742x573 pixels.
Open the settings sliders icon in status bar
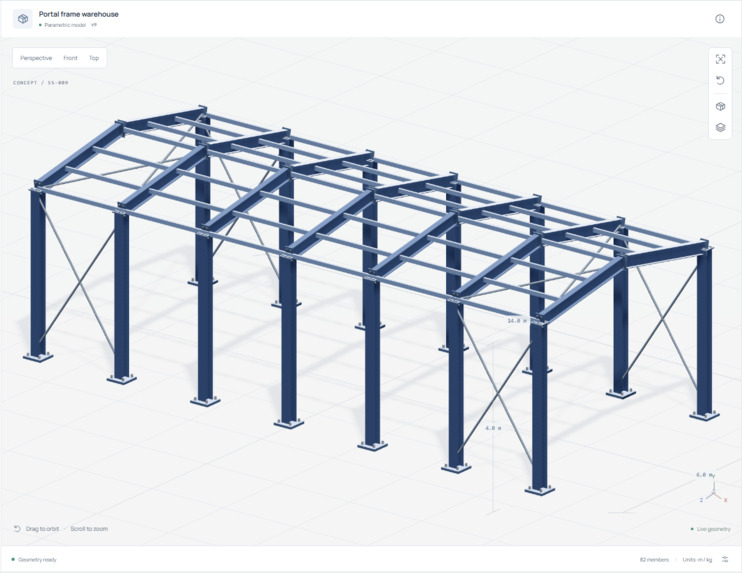click(x=725, y=559)
